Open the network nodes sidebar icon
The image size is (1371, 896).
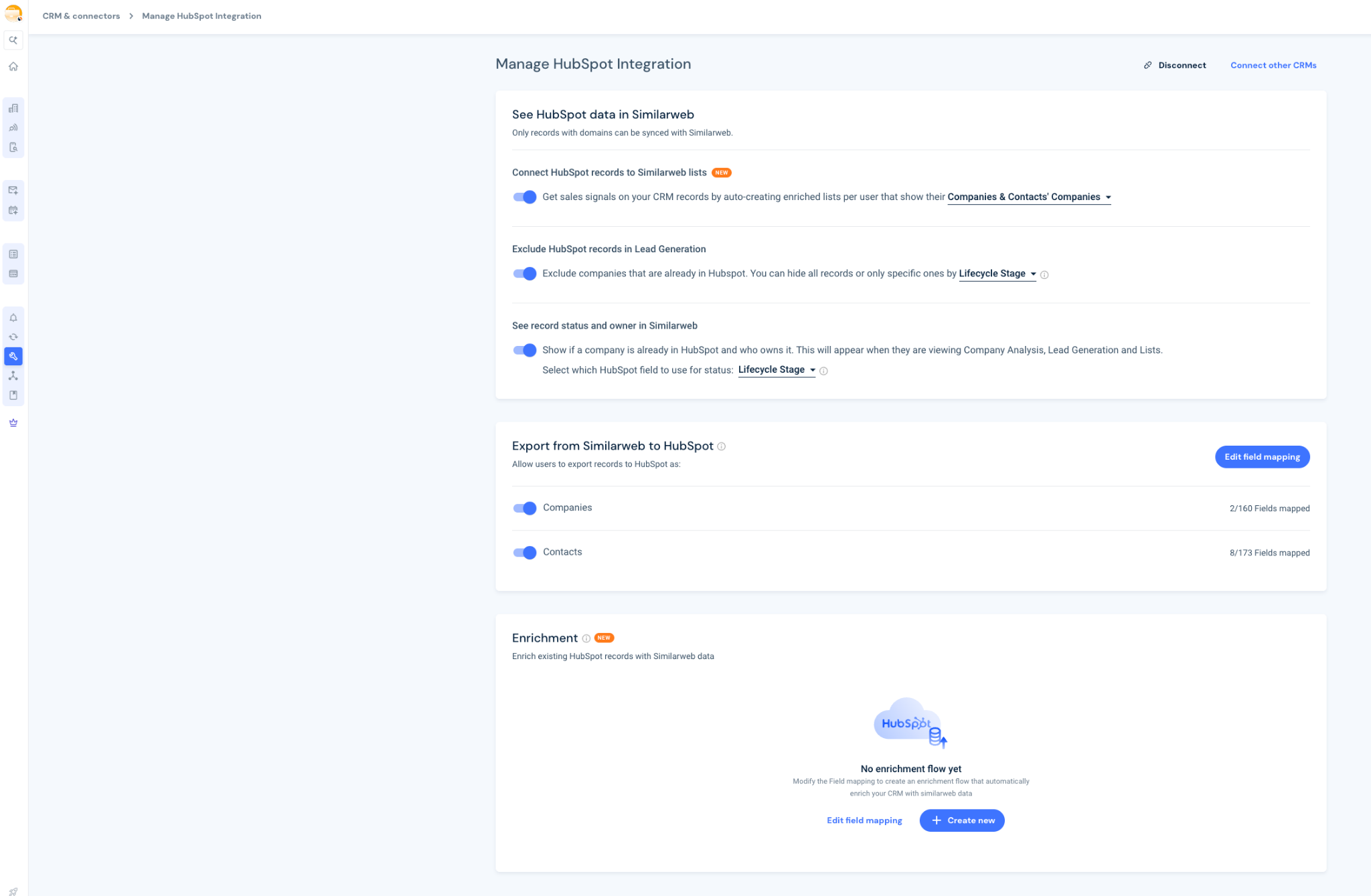point(13,376)
